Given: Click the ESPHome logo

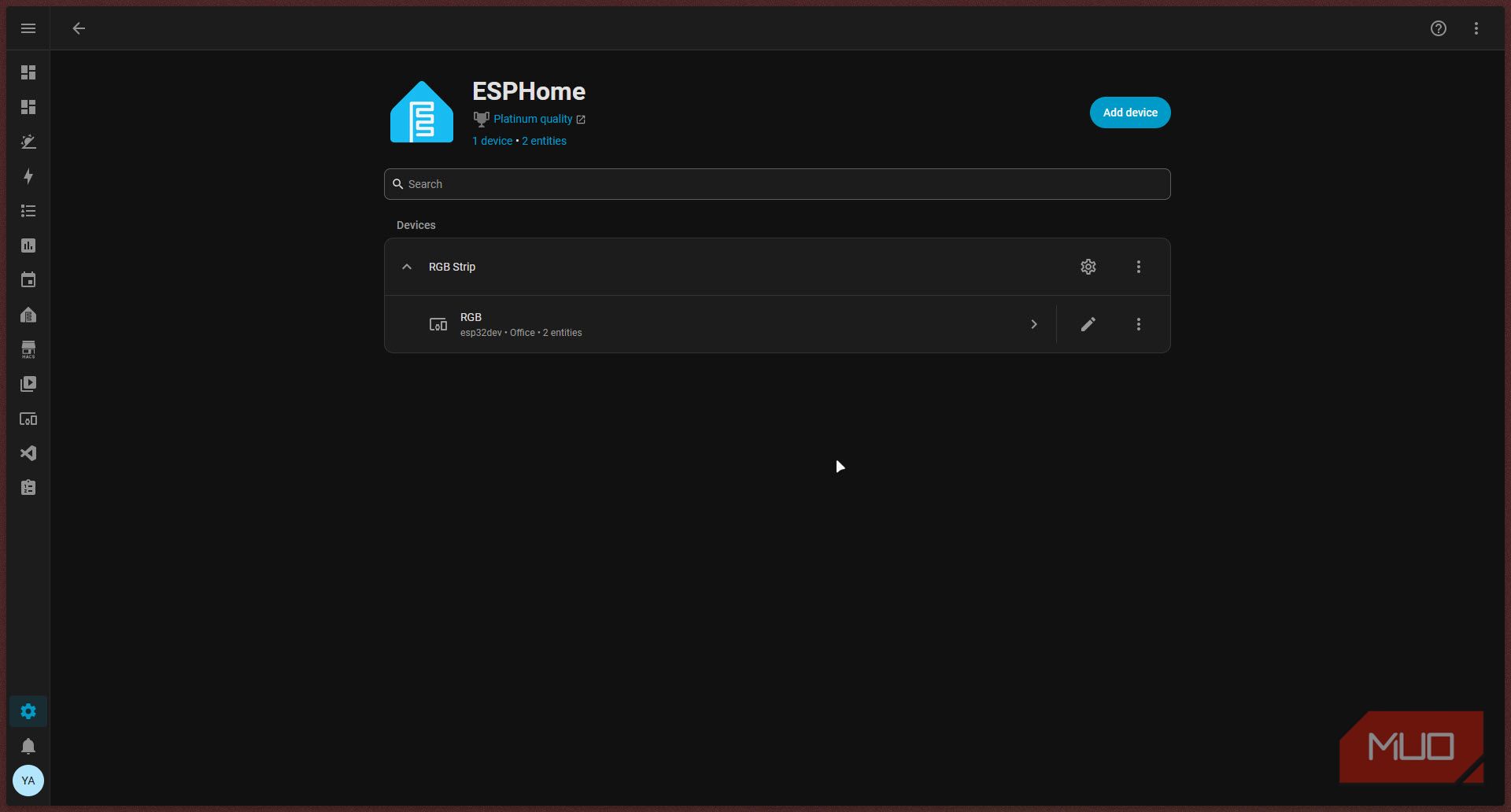Looking at the screenshot, I should pos(422,112).
